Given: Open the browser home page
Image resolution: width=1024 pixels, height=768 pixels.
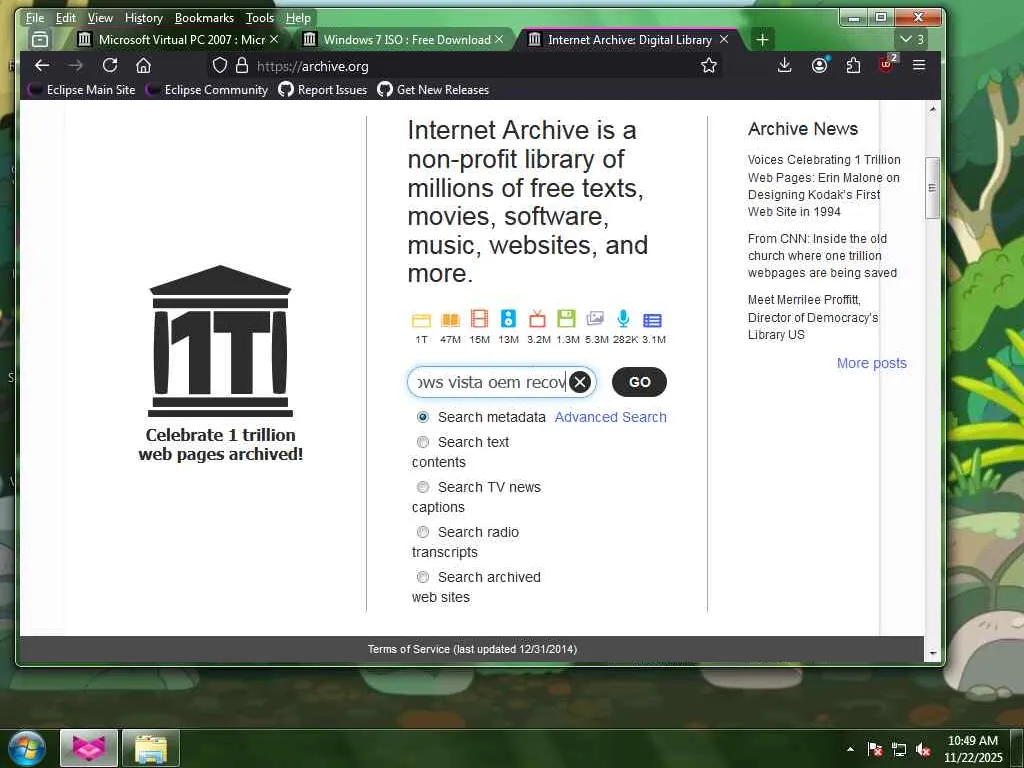Looking at the screenshot, I should click(144, 65).
